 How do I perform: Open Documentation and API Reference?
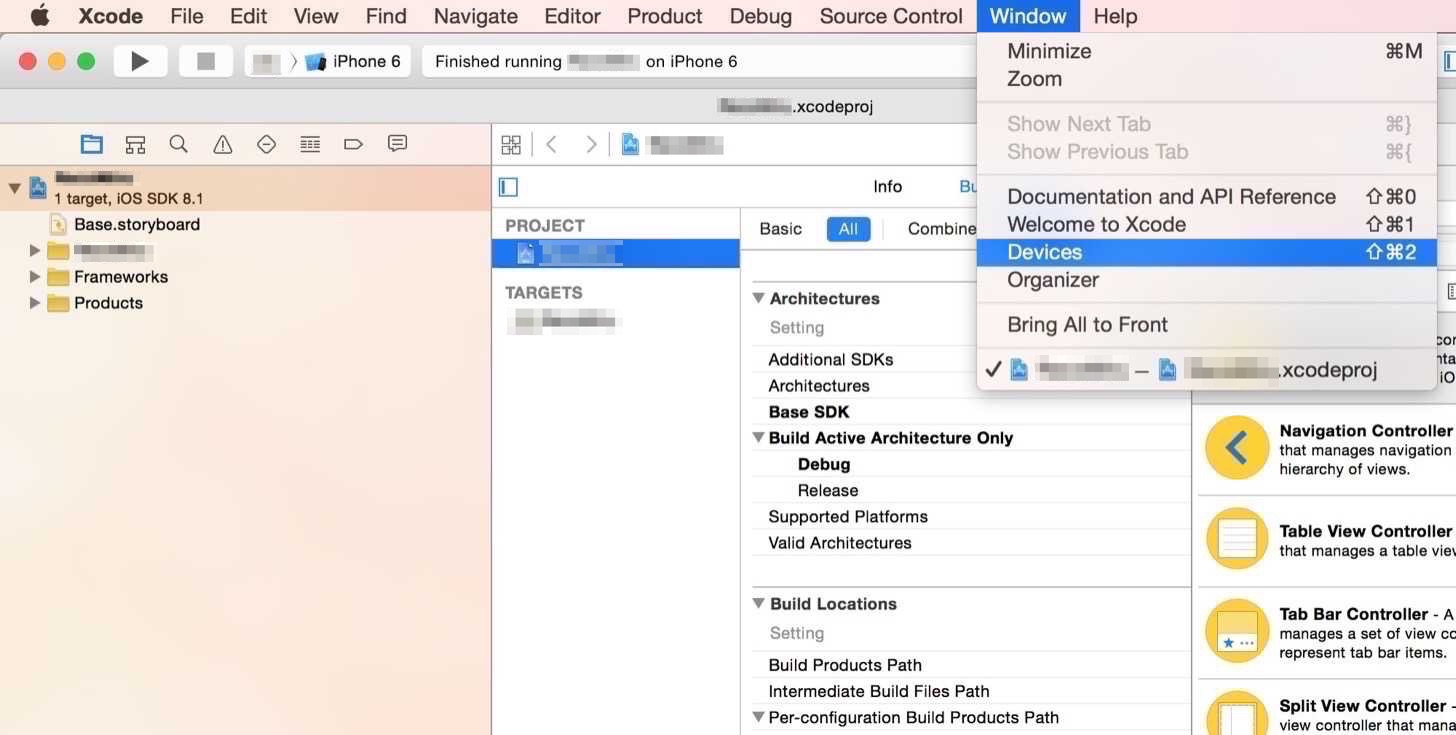pos(1207,197)
